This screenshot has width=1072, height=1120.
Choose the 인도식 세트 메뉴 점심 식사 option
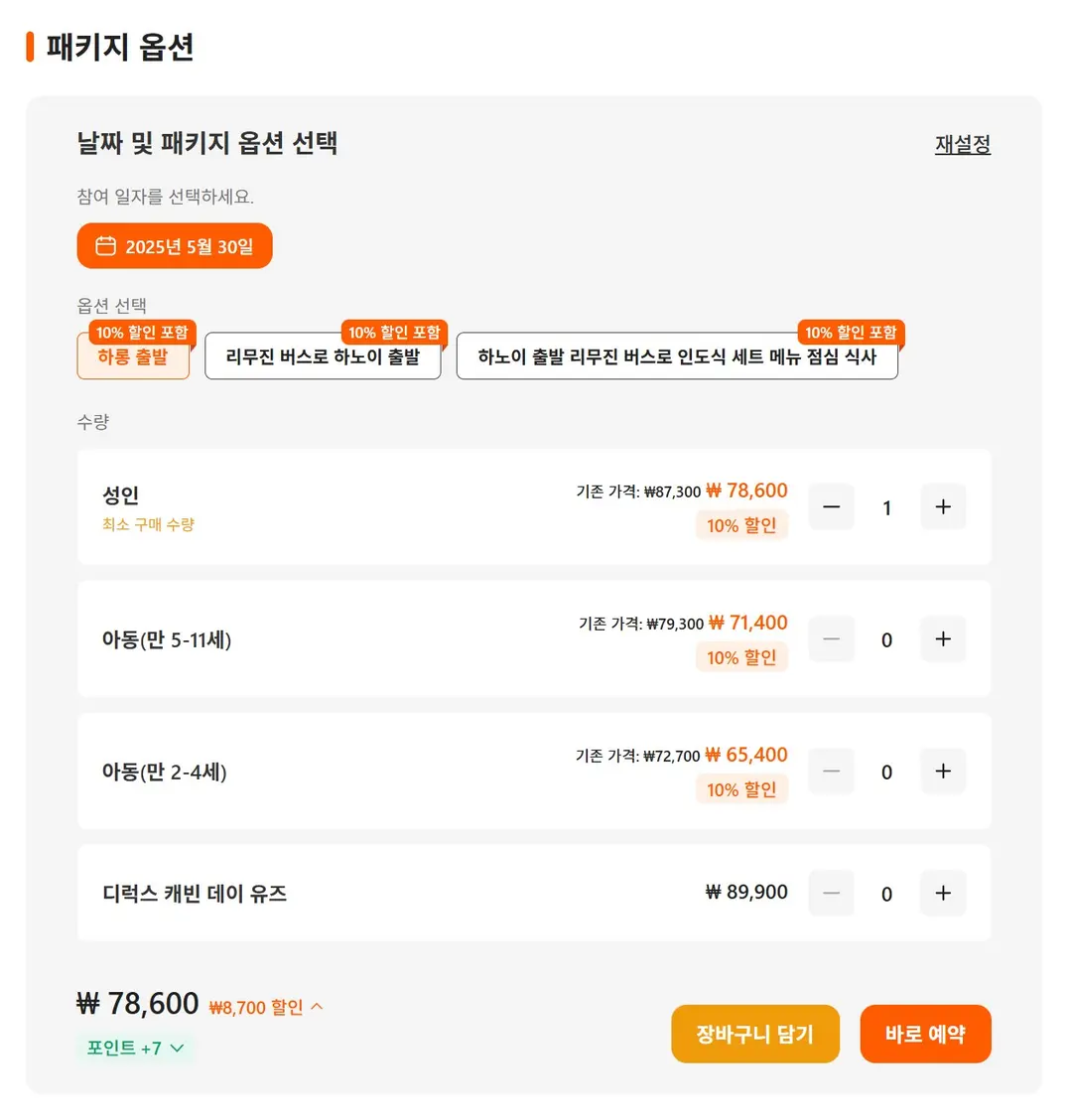tap(677, 355)
